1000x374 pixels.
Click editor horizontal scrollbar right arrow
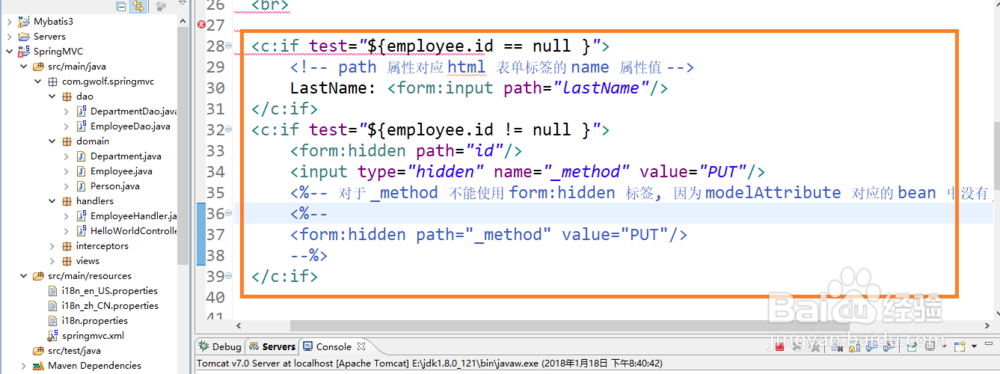[x=987, y=326]
